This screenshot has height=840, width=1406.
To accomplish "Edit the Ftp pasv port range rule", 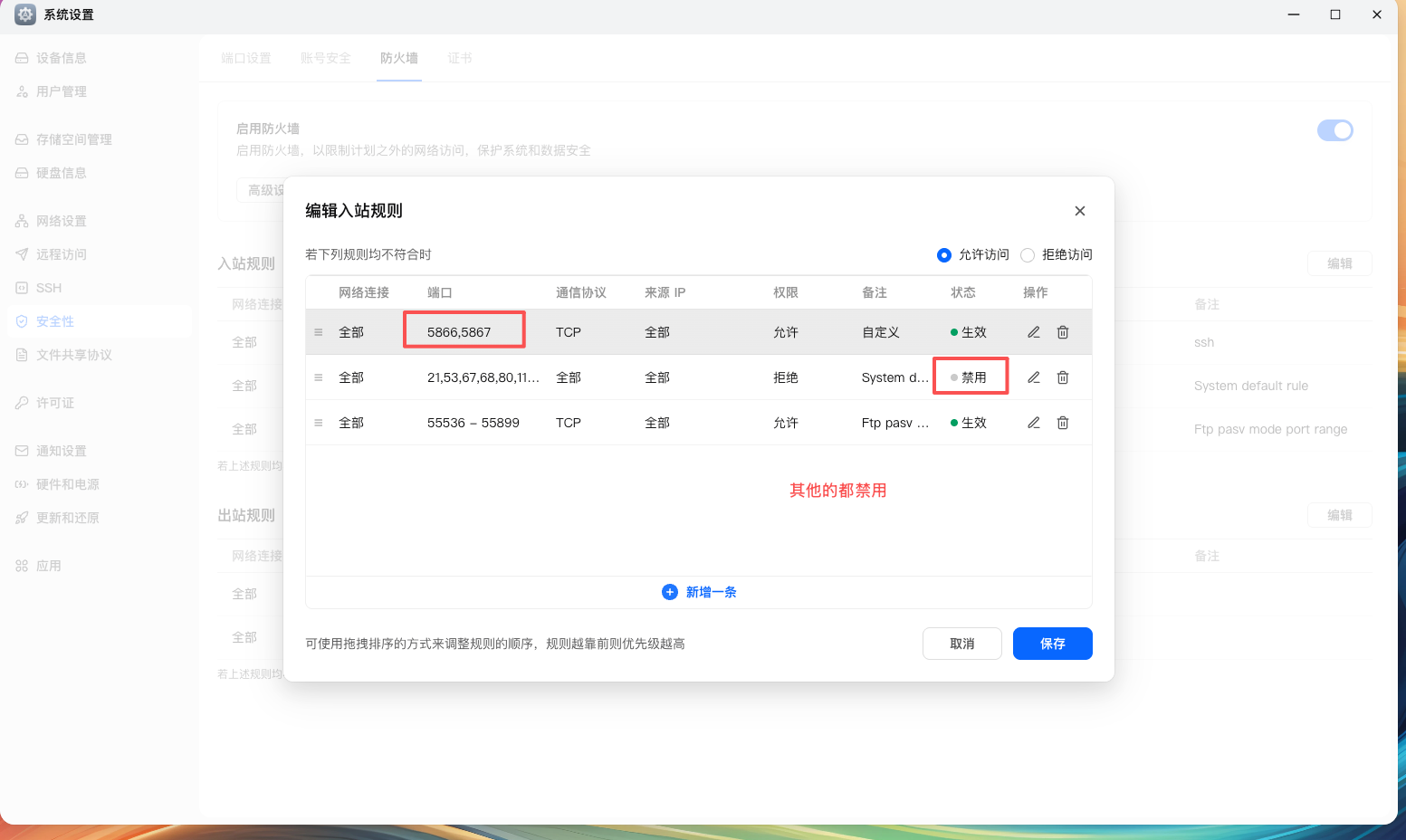I will (1033, 423).
